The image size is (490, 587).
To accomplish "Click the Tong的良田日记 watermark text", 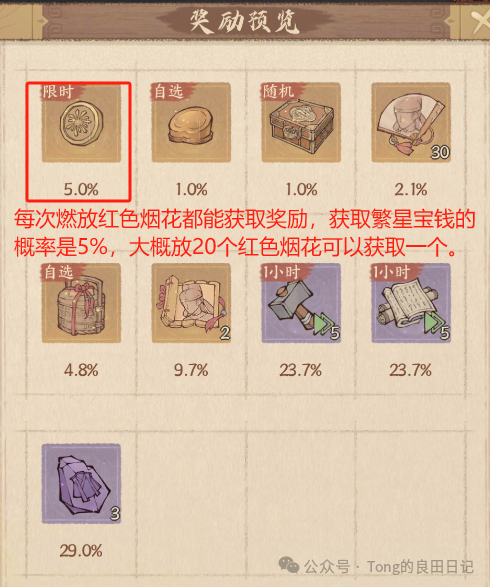I will coord(420,567).
